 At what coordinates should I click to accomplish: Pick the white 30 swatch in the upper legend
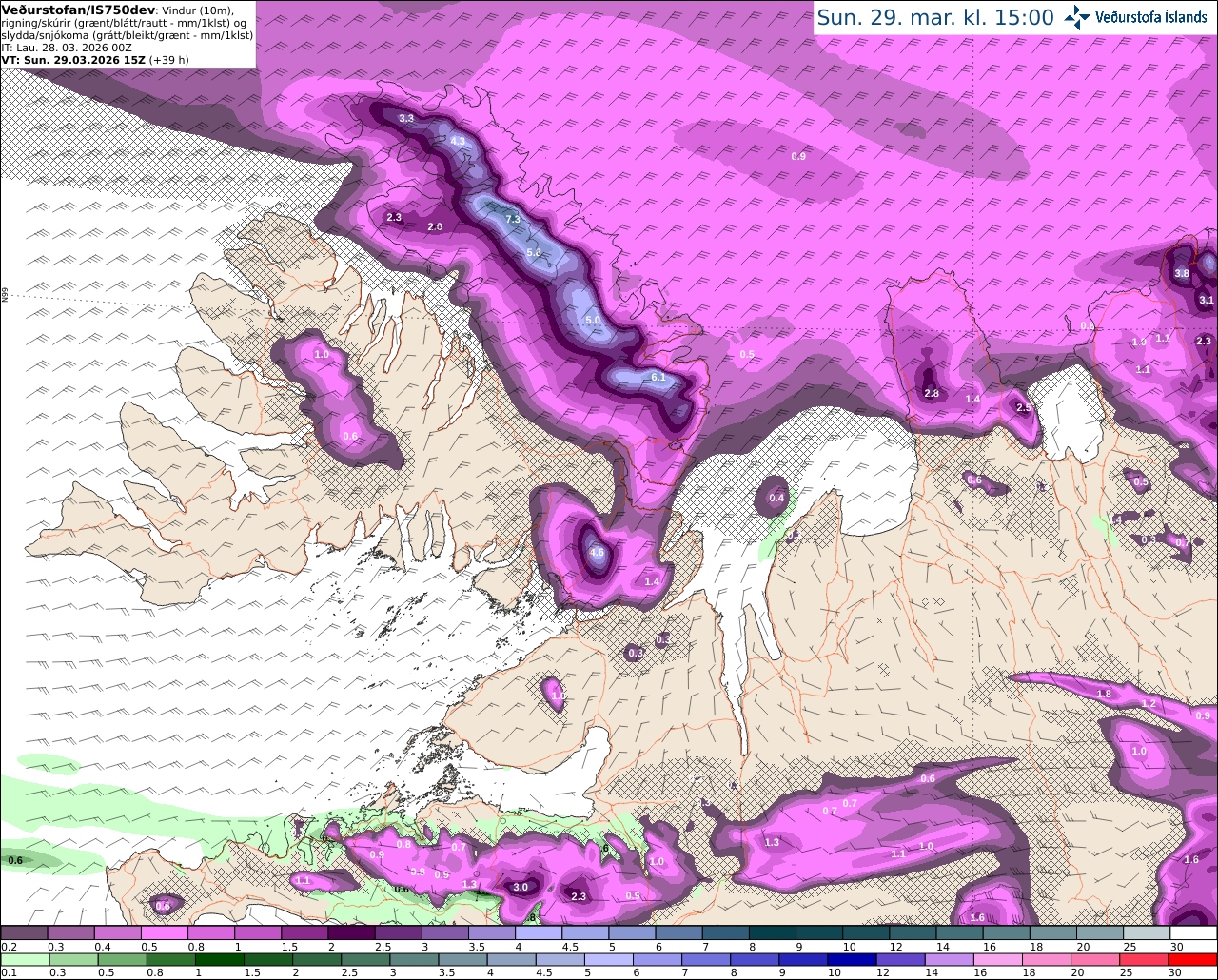pos(1193,932)
